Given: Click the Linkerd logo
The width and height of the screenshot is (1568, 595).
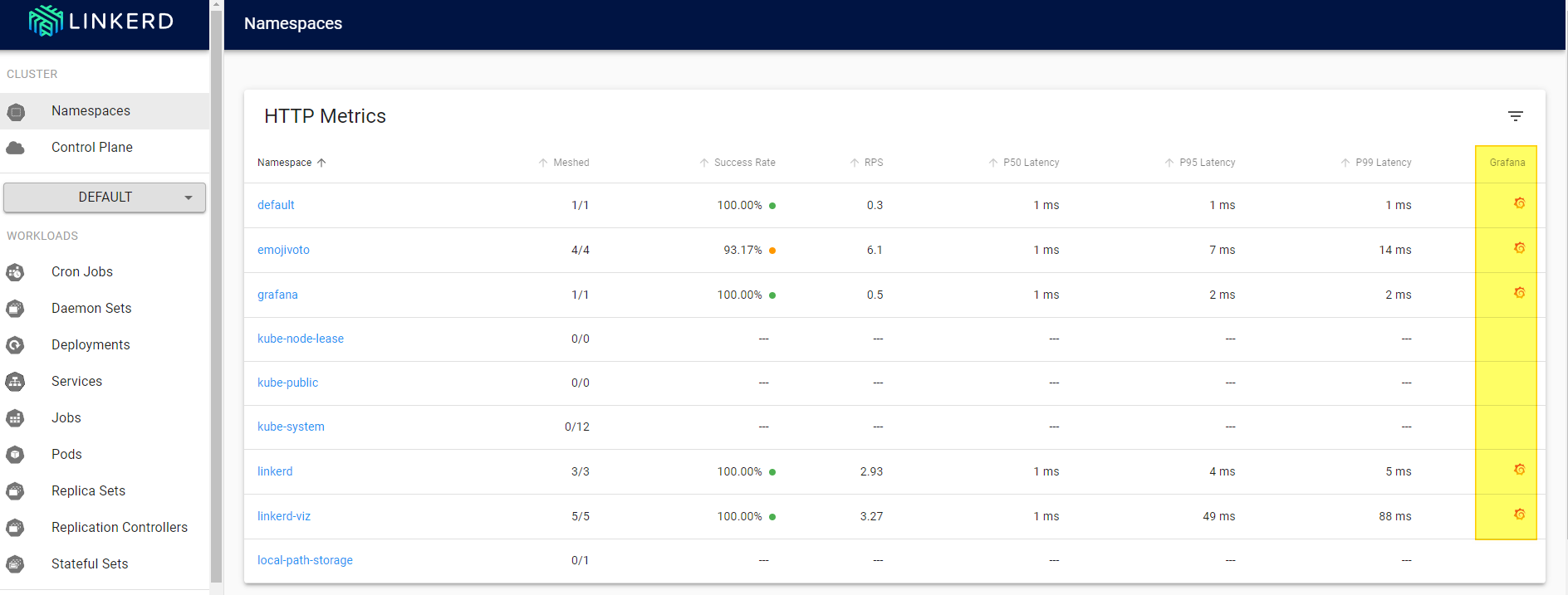Looking at the screenshot, I should coord(100,21).
